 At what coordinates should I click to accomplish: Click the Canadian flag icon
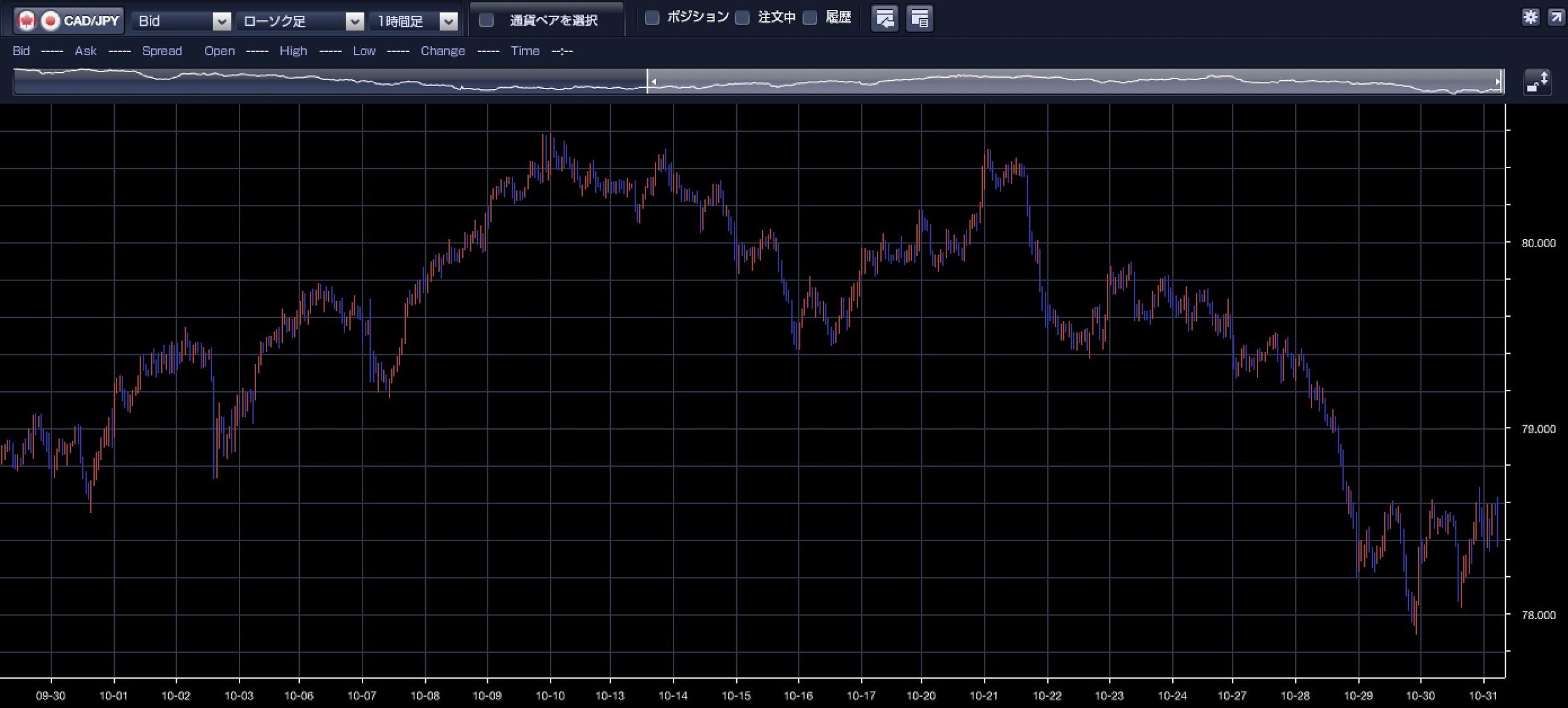(26, 21)
